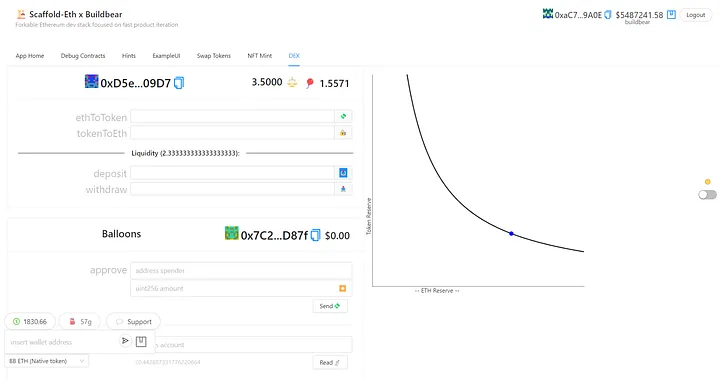This screenshot has height=380, width=720.
Task: Click the Balloons contract title
Action: [x=121, y=234]
